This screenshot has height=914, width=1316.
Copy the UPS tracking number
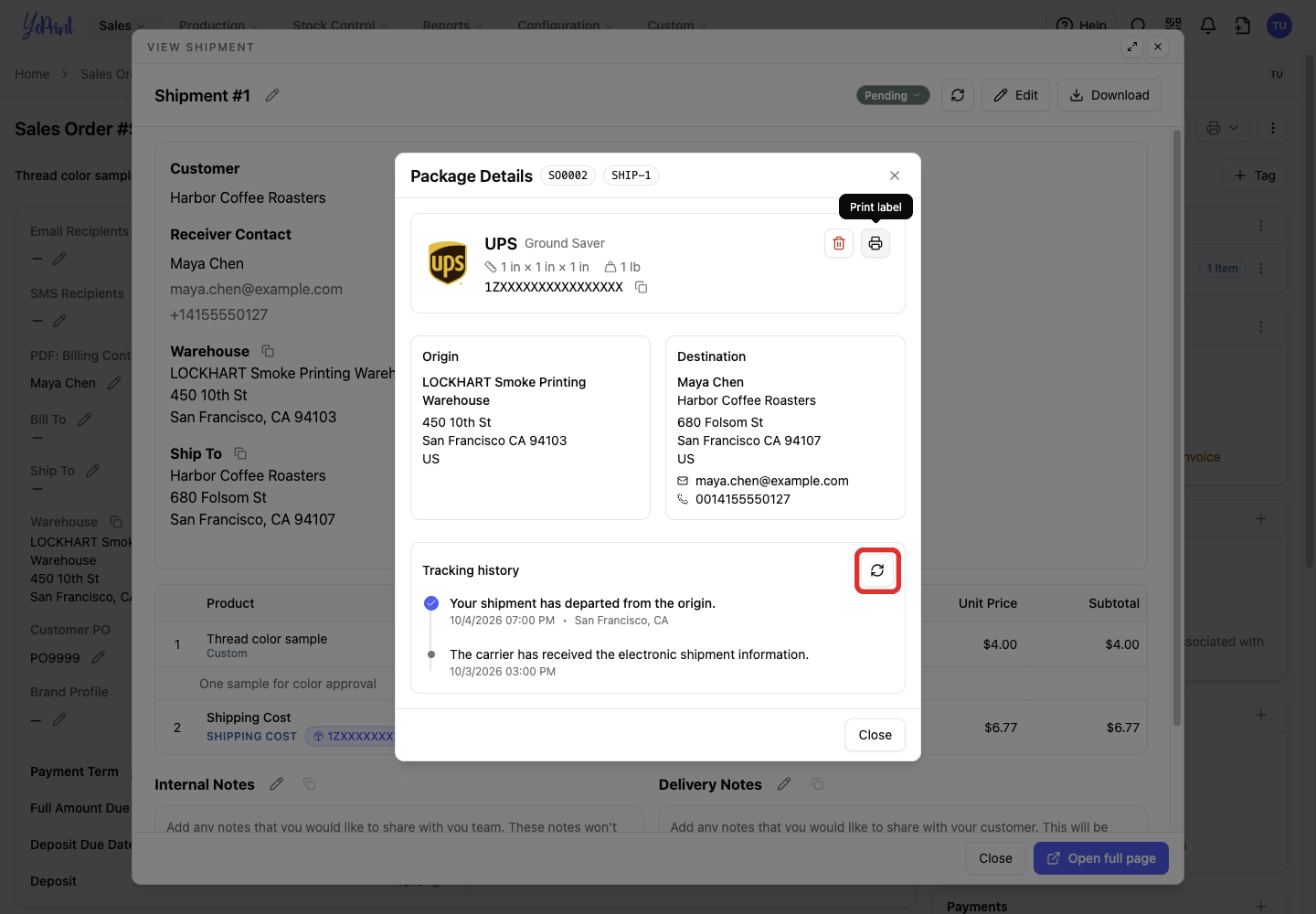point(642,287)
